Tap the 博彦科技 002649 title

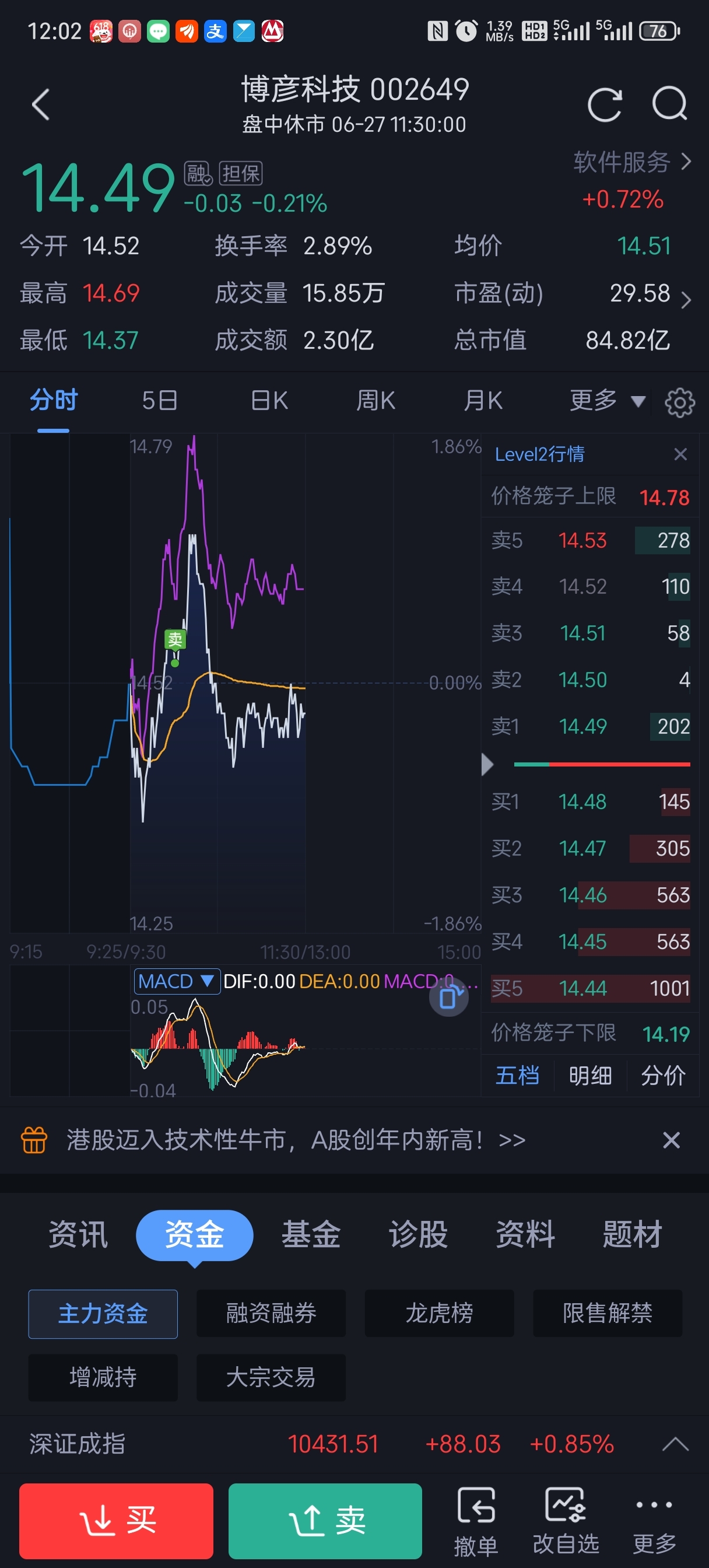pos(355,89)
